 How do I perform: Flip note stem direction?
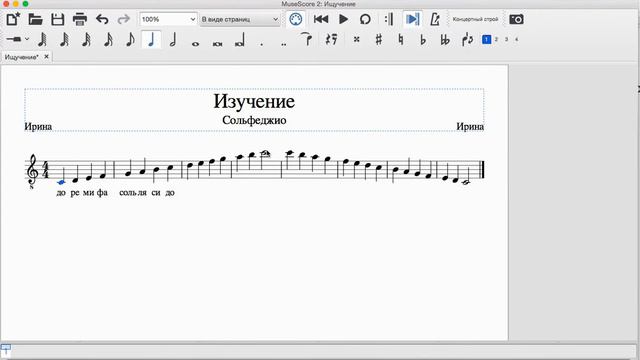(x=467, y=40)
